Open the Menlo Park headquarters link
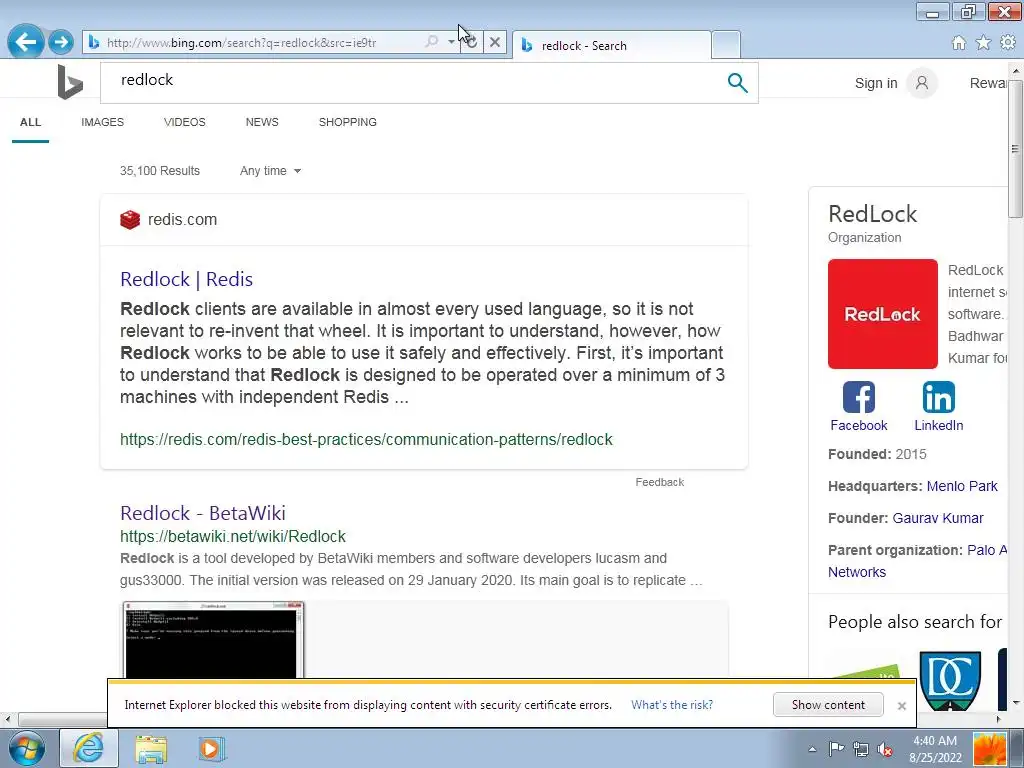 point(962,486)
